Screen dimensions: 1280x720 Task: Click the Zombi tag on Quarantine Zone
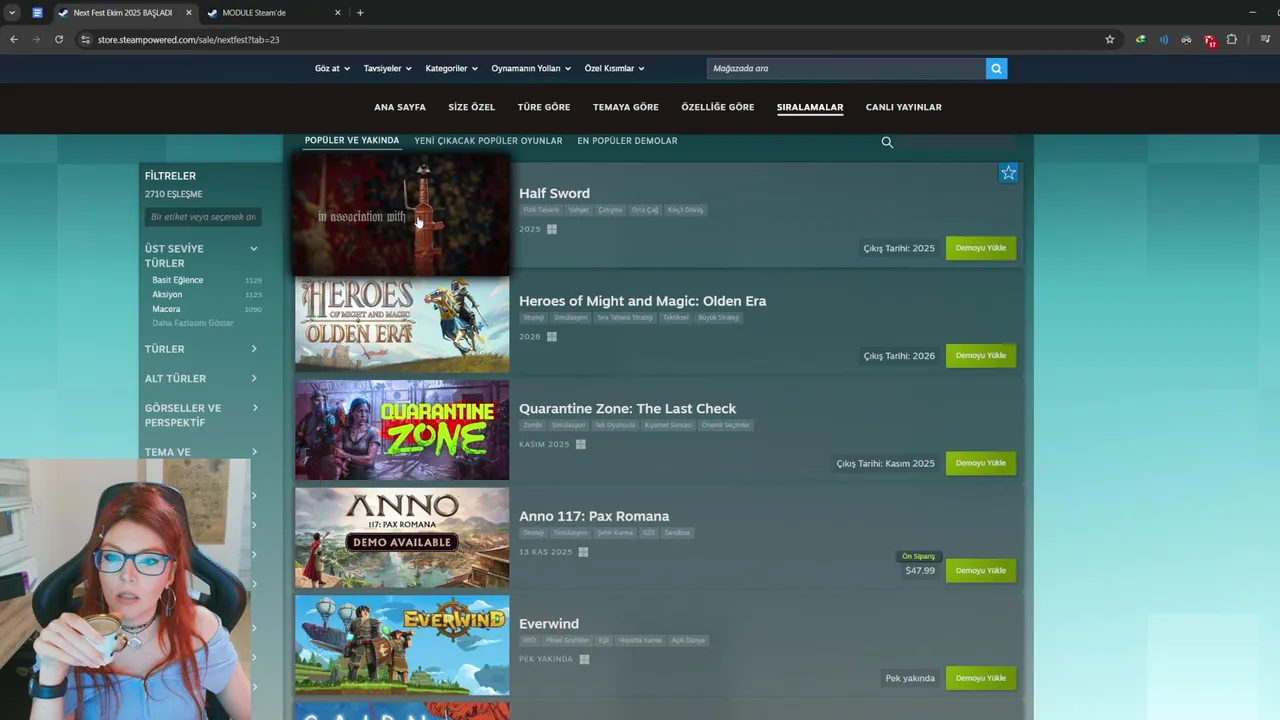(532, 425)
